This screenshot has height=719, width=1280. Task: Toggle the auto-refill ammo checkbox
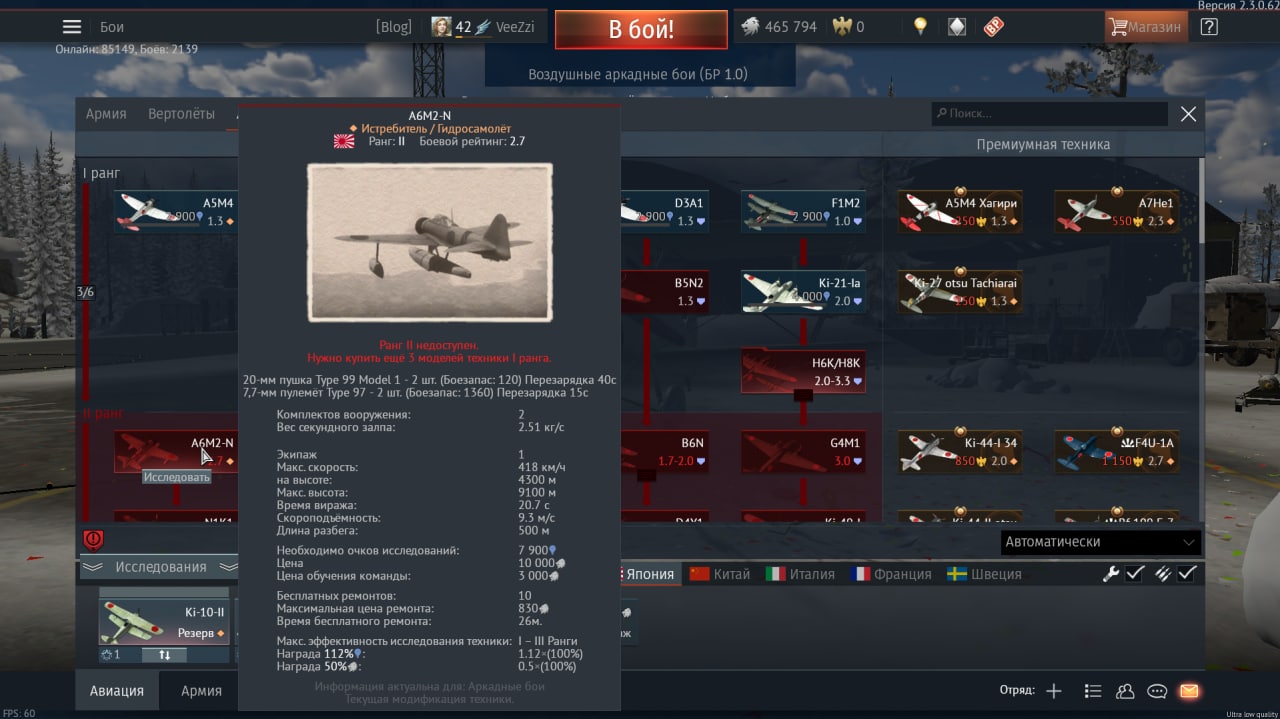point(1187,573)
